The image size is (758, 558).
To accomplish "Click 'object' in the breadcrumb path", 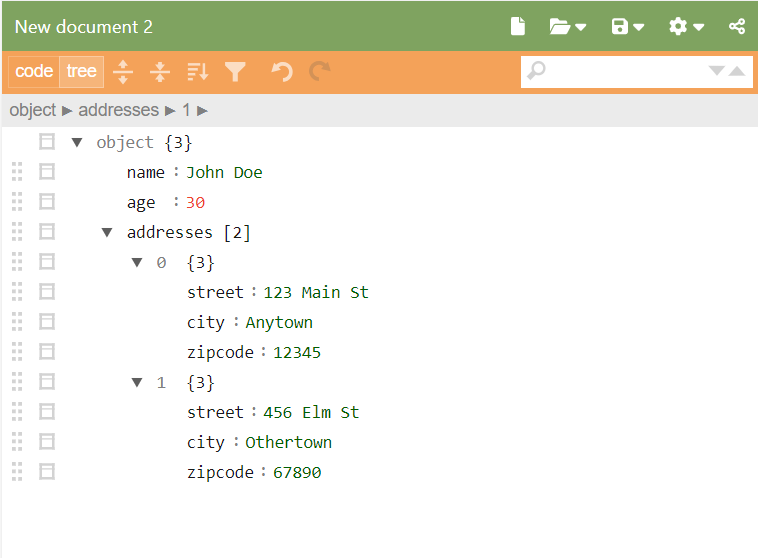I will pyautogui.click(x=33, y=110).
